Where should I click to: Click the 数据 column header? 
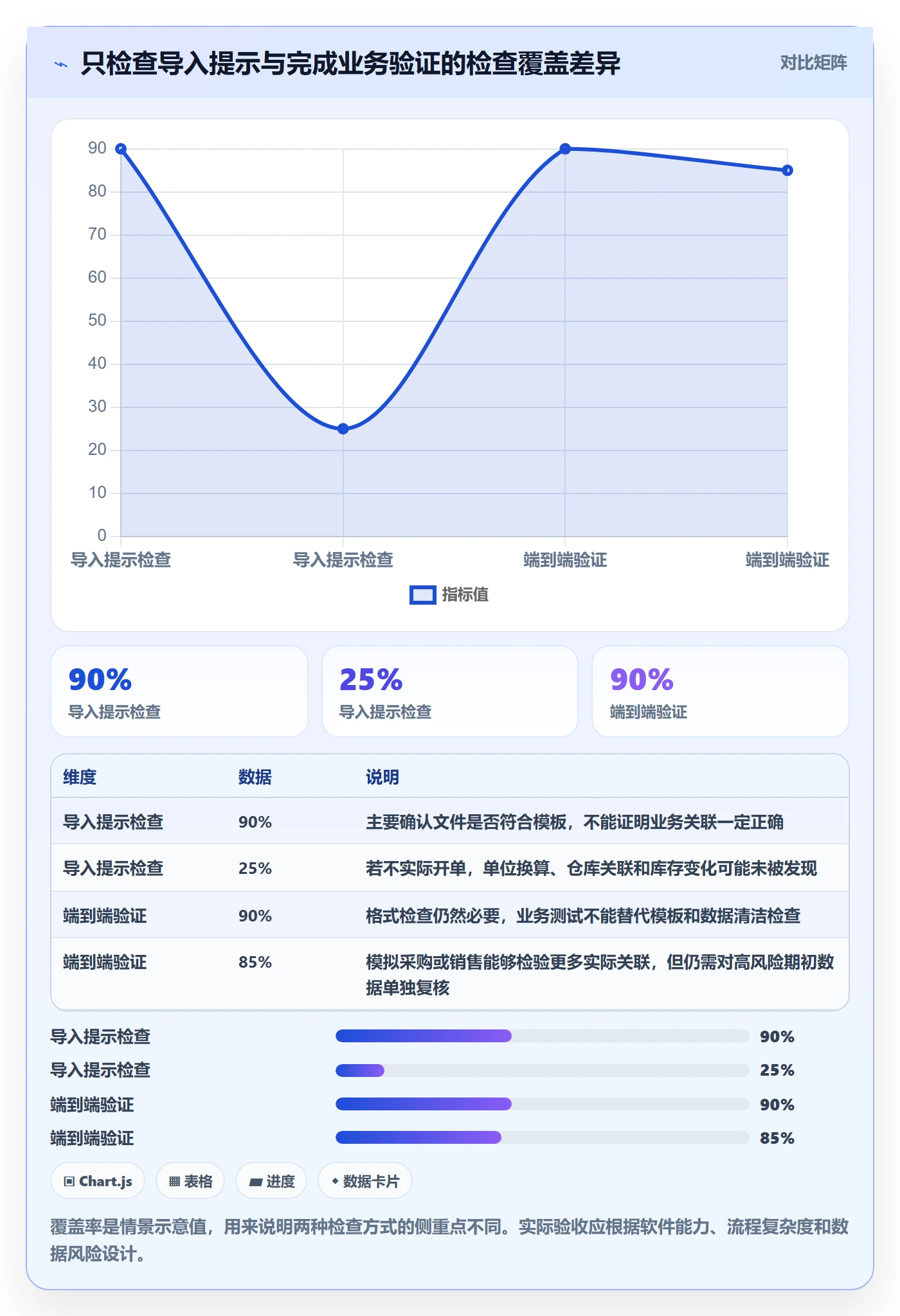pos(255,777)
